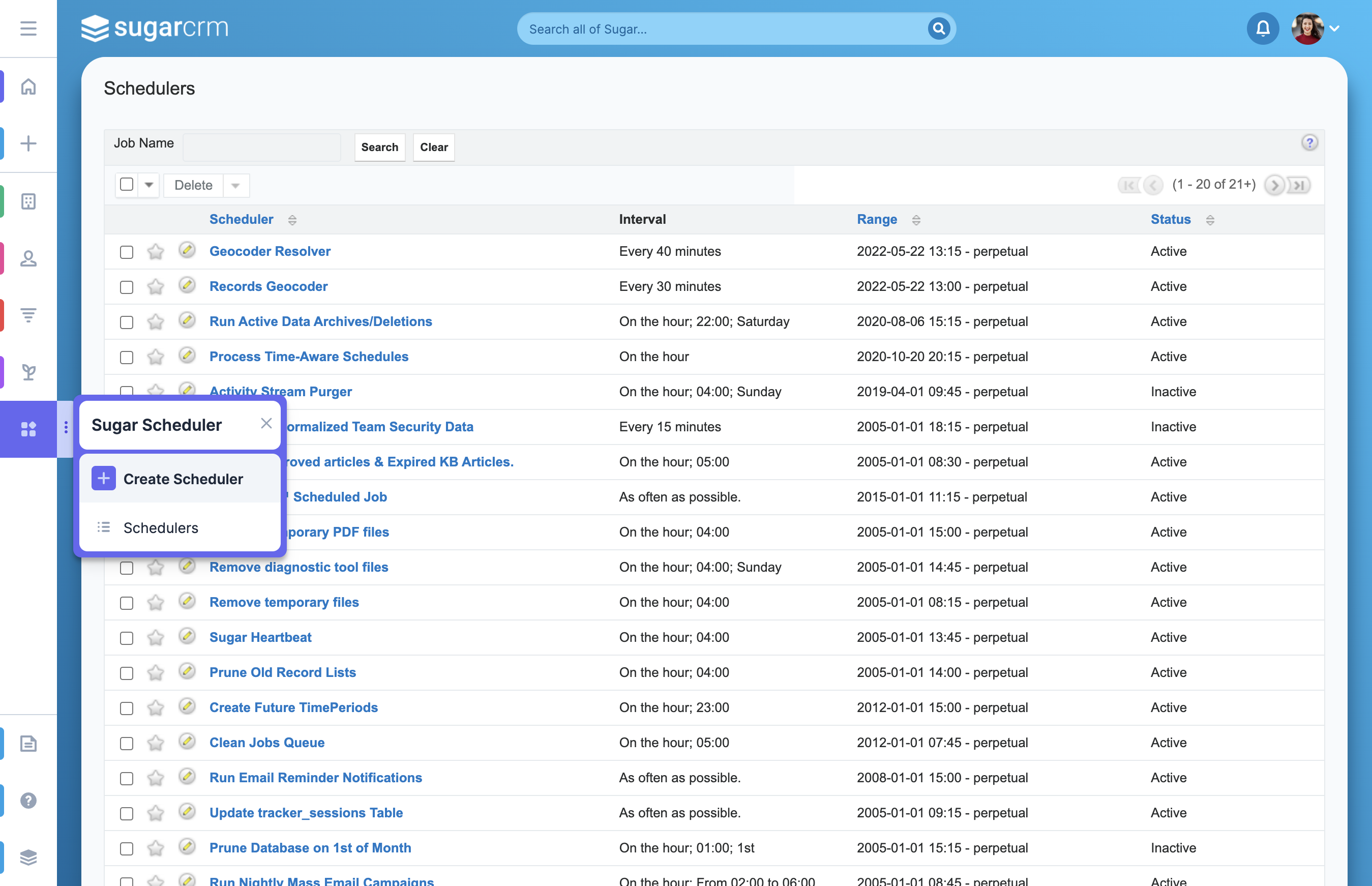The image size is (1372, 886).
Task: Tick the select-all checkbox
Action: point(127,185)
